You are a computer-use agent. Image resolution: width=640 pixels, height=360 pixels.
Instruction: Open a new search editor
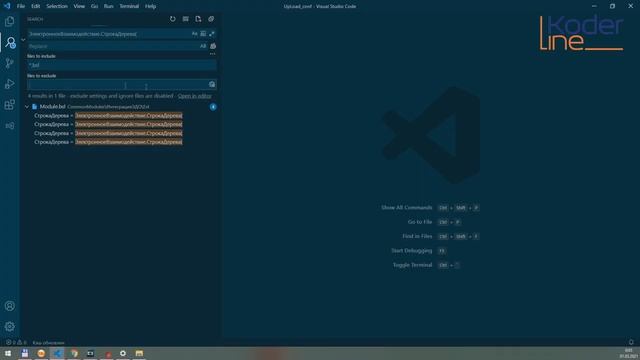tap(198, 19)
